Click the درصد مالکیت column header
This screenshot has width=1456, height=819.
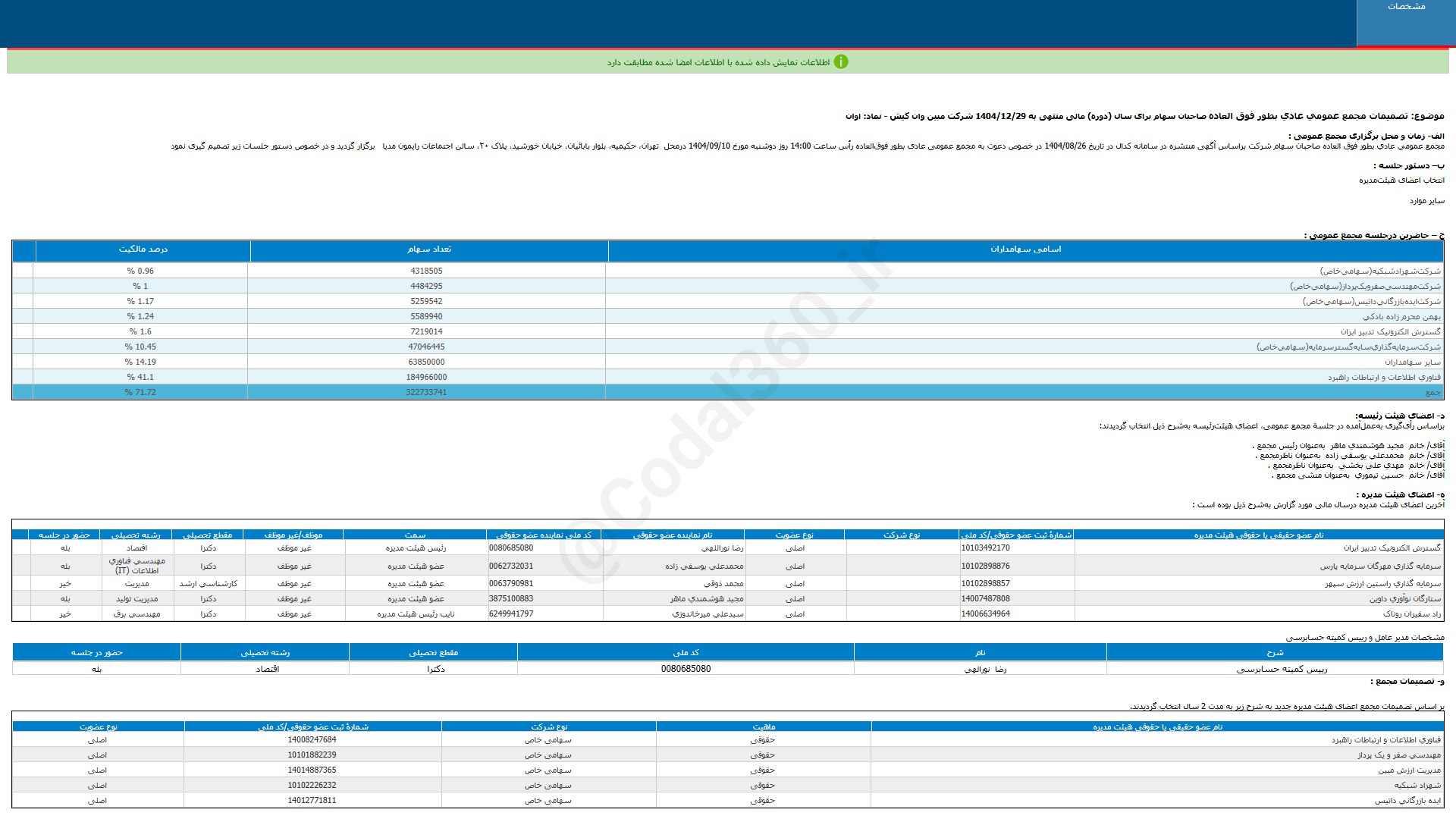coord(143,249)
